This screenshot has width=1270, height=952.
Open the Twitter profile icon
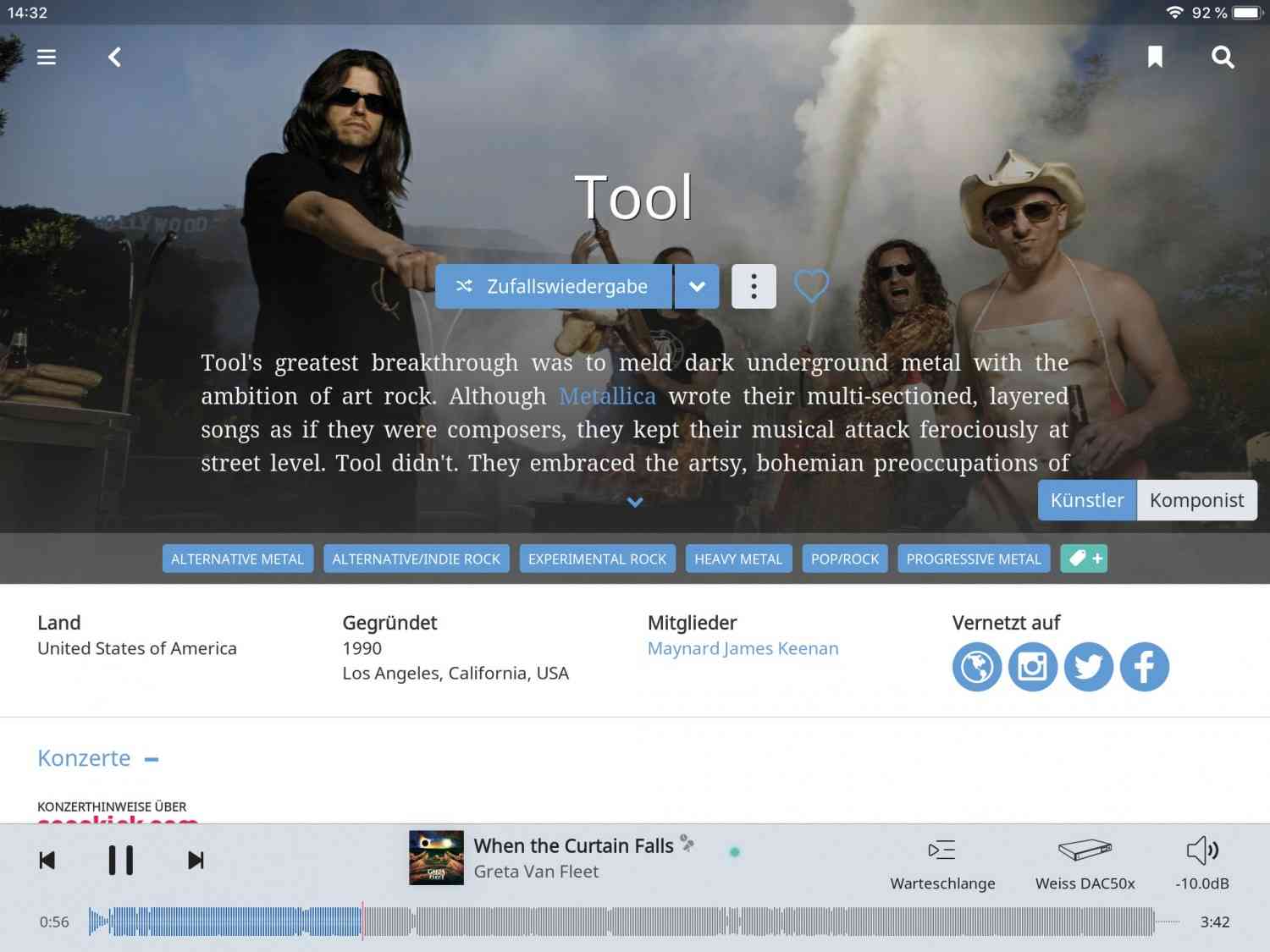(1089, 667)
